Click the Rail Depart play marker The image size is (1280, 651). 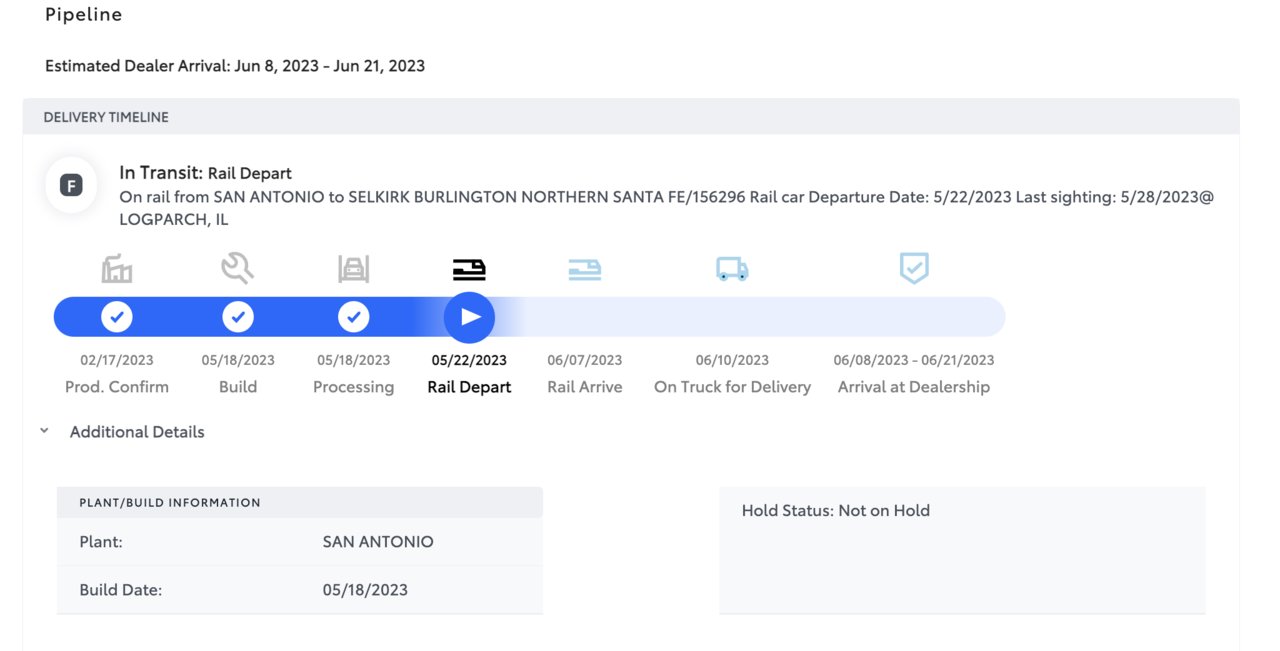pyautogui.click(x=469, y=317)
